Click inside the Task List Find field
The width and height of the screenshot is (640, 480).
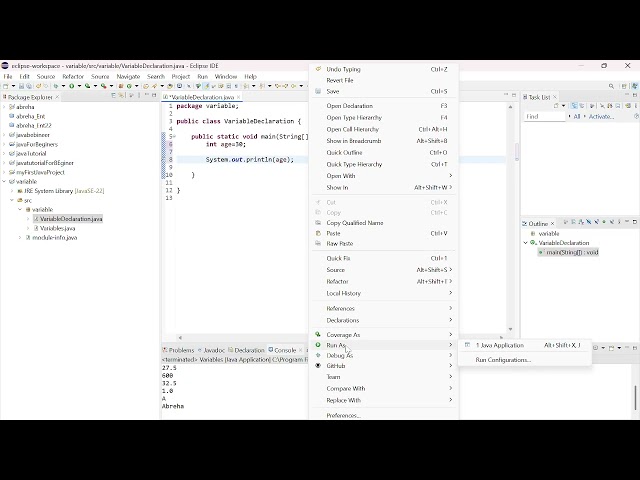coord(544,116)
